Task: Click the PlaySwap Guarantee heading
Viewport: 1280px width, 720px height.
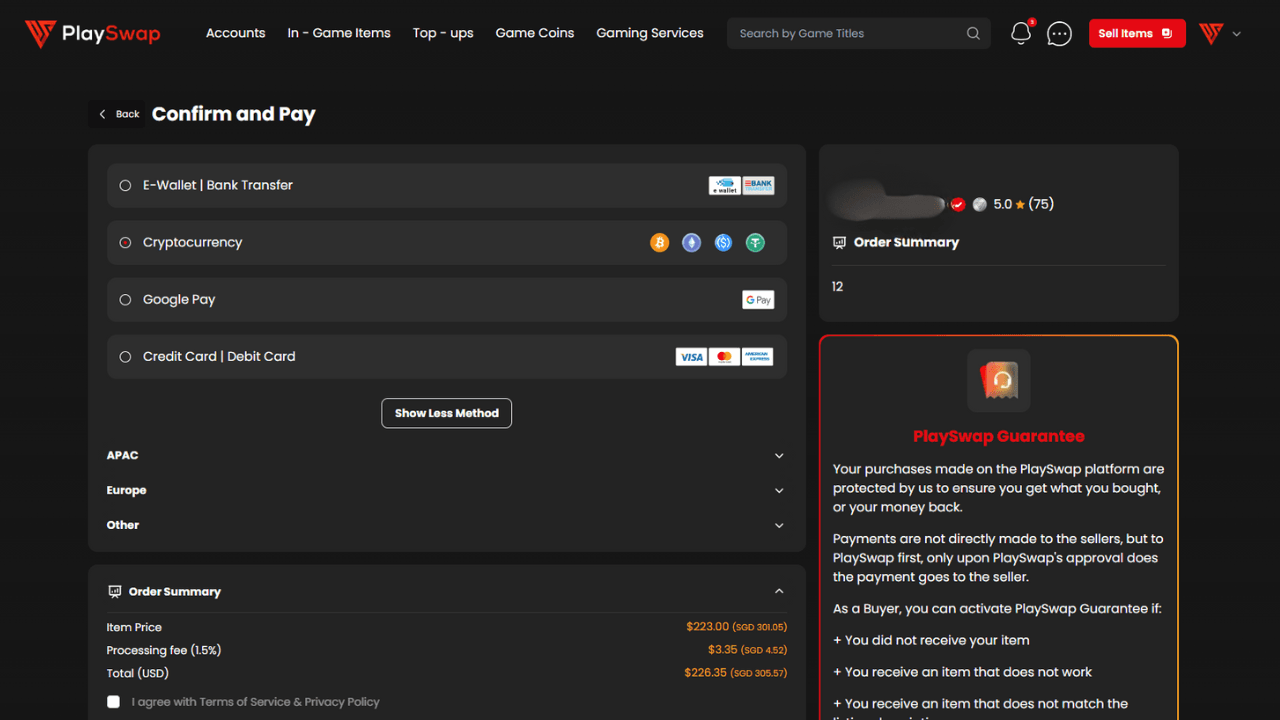Action: pos(999,437)
